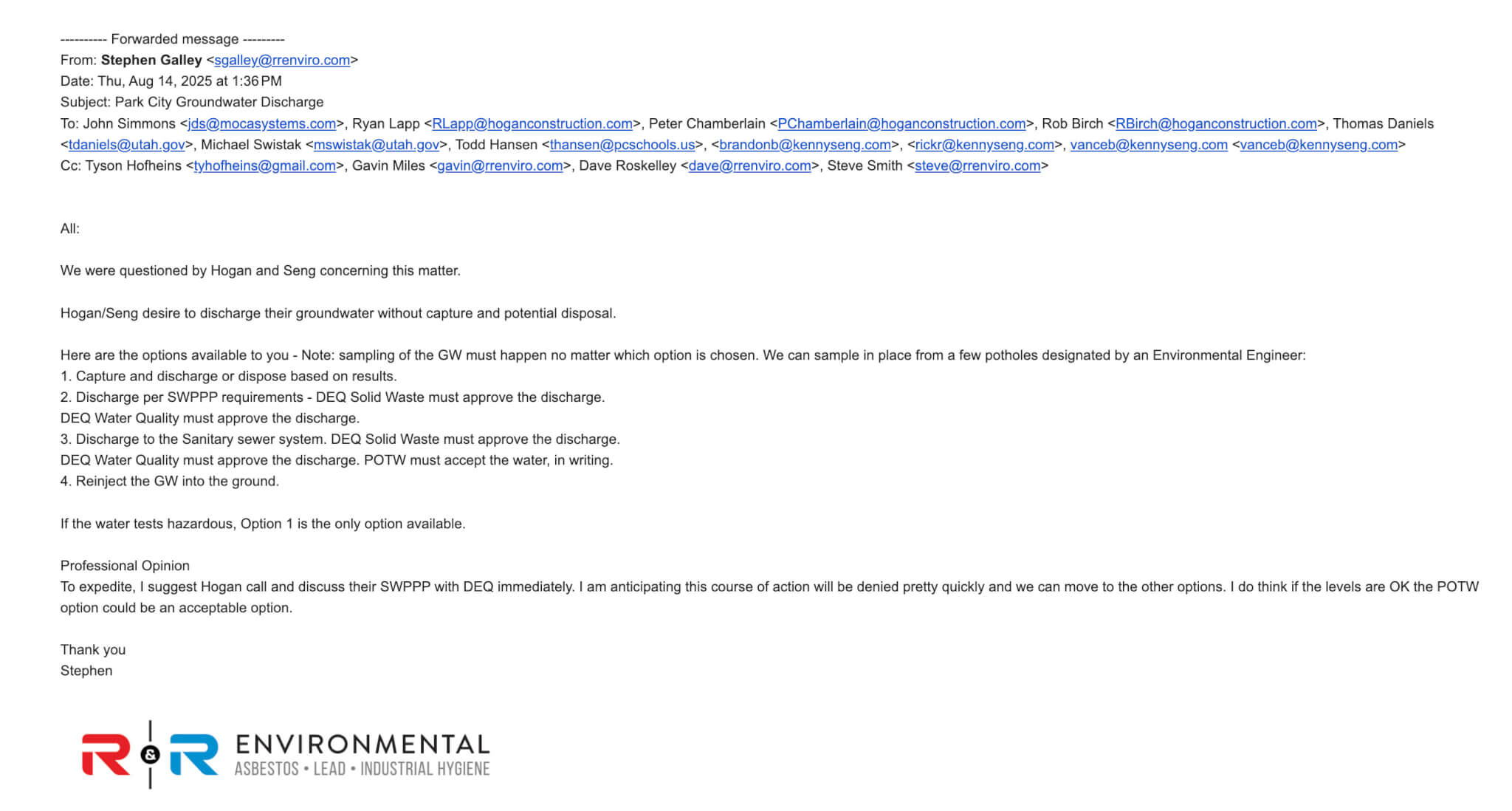Open the jds@mocasystems.com email link
Viewport: 1512px width, 811px height.
point(261,123)
